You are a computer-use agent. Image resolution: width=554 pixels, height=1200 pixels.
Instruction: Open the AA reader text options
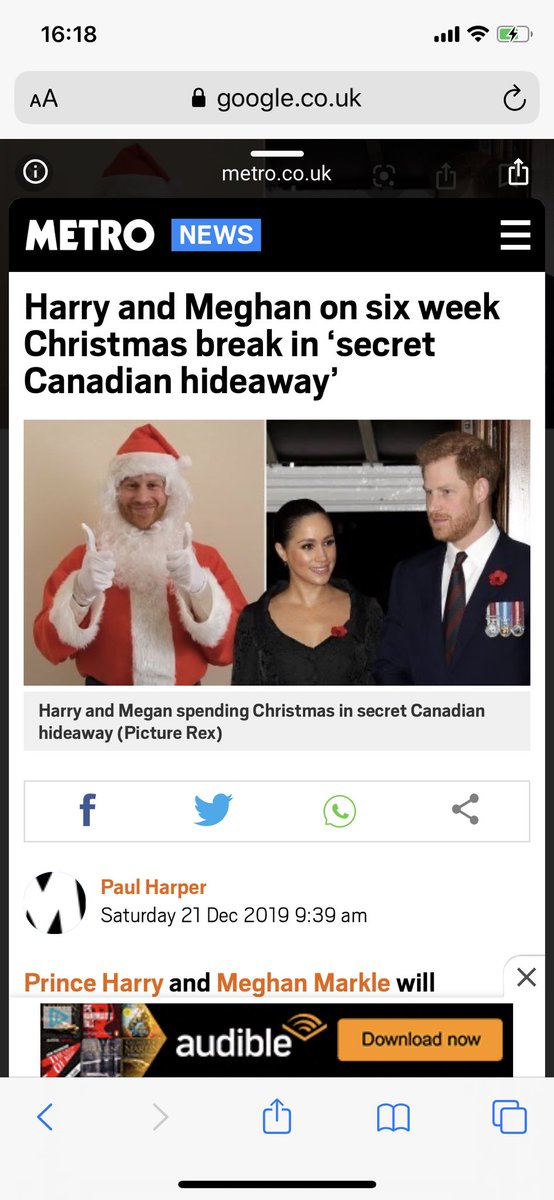(x=44, y=99)
